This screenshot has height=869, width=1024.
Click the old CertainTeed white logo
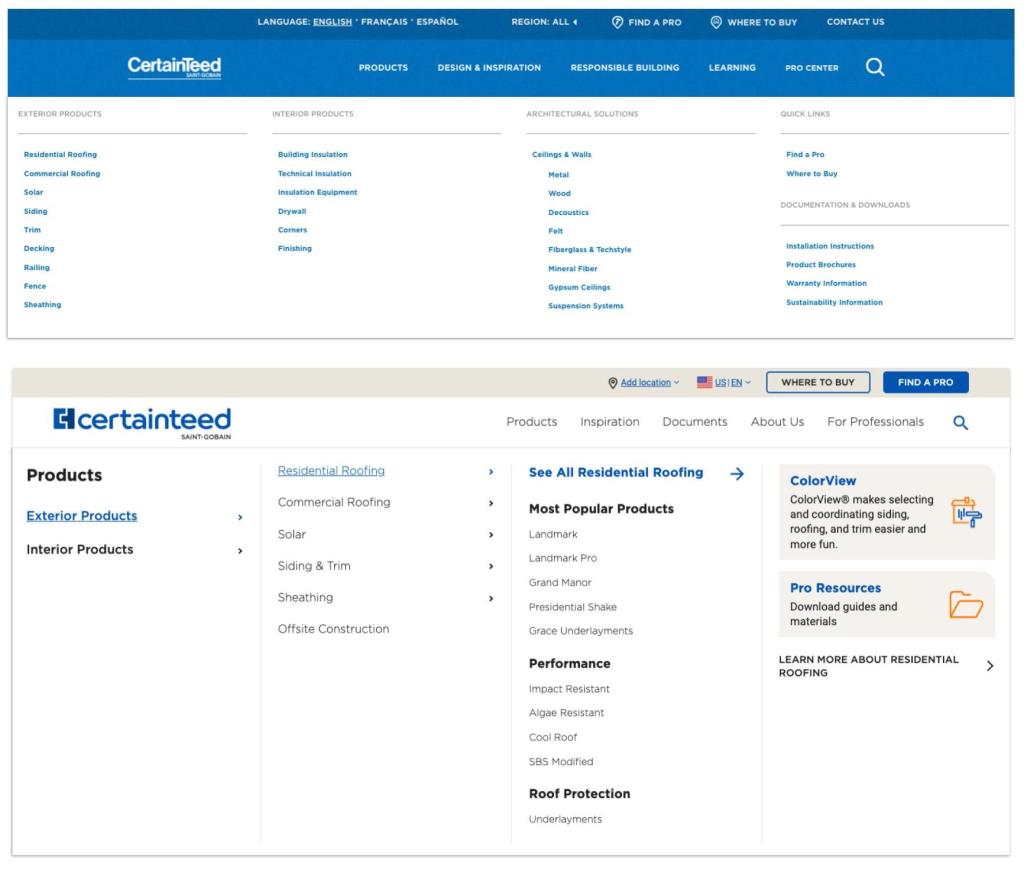[174, 67]
